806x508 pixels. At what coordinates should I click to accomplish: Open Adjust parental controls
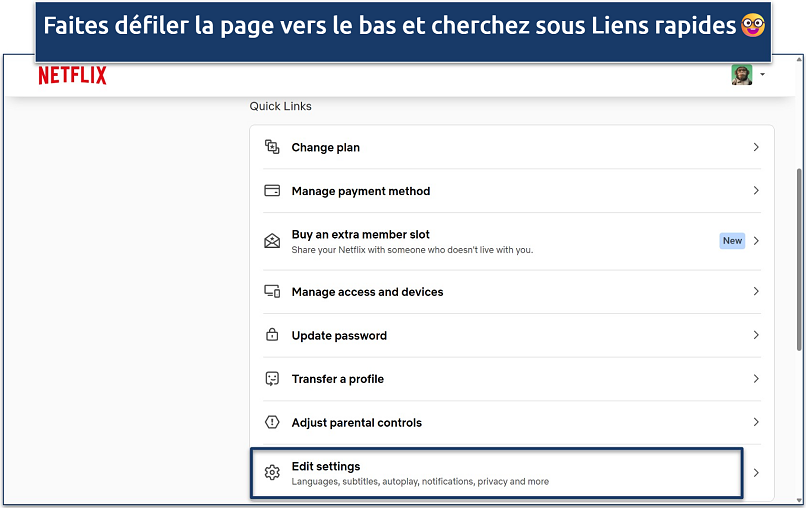tap(356, 423)
